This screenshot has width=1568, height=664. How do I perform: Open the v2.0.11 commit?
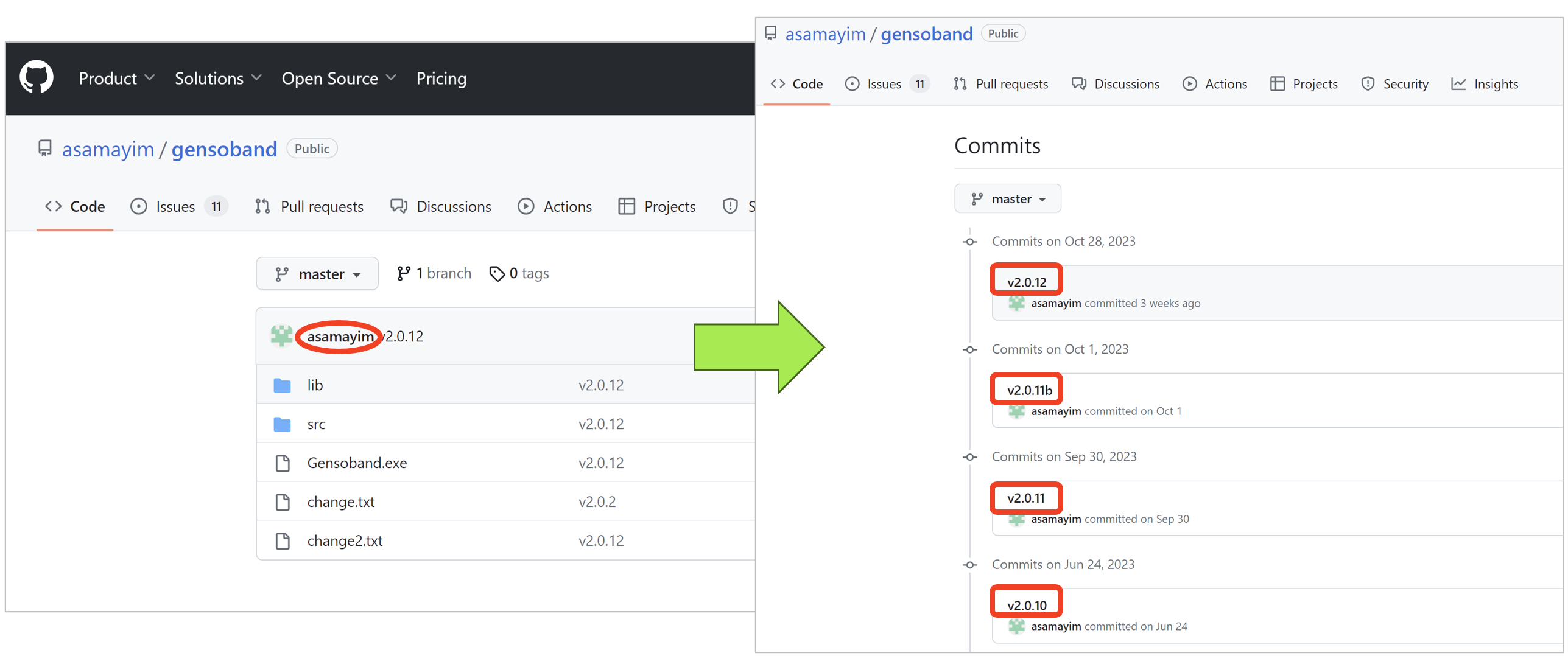click(1025, 498)
